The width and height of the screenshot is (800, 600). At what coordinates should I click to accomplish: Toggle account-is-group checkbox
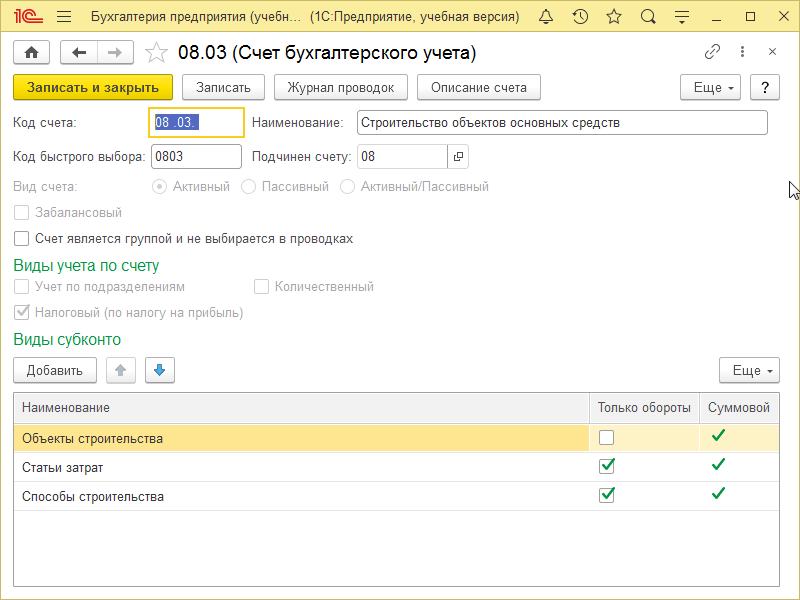pos(21,239)
